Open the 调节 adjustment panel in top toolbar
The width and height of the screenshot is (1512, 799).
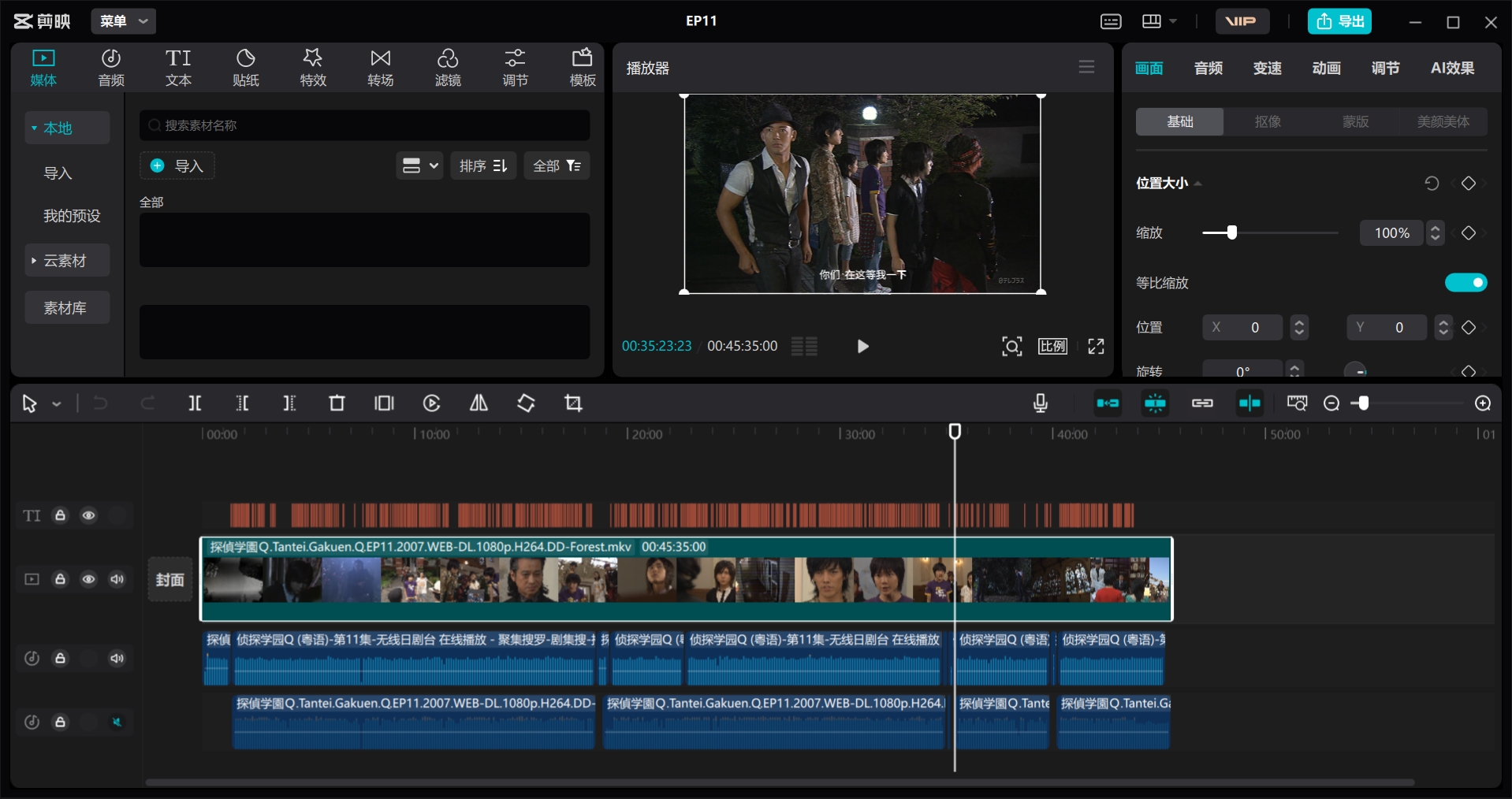[516, 68]
